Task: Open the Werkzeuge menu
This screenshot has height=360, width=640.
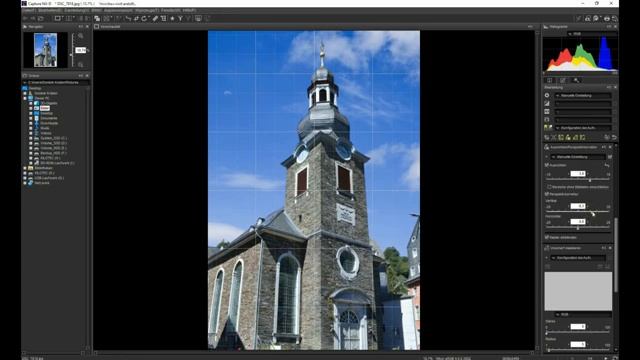Action: pyautogui.click(x=147, y=10)
